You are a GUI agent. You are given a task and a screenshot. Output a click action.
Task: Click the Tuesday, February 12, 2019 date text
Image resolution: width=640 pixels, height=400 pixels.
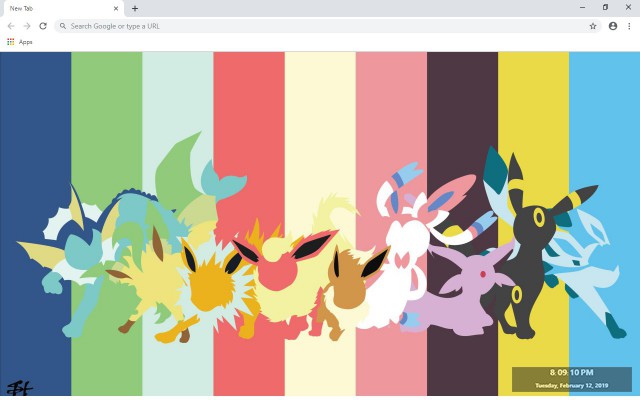click(571, 385)
